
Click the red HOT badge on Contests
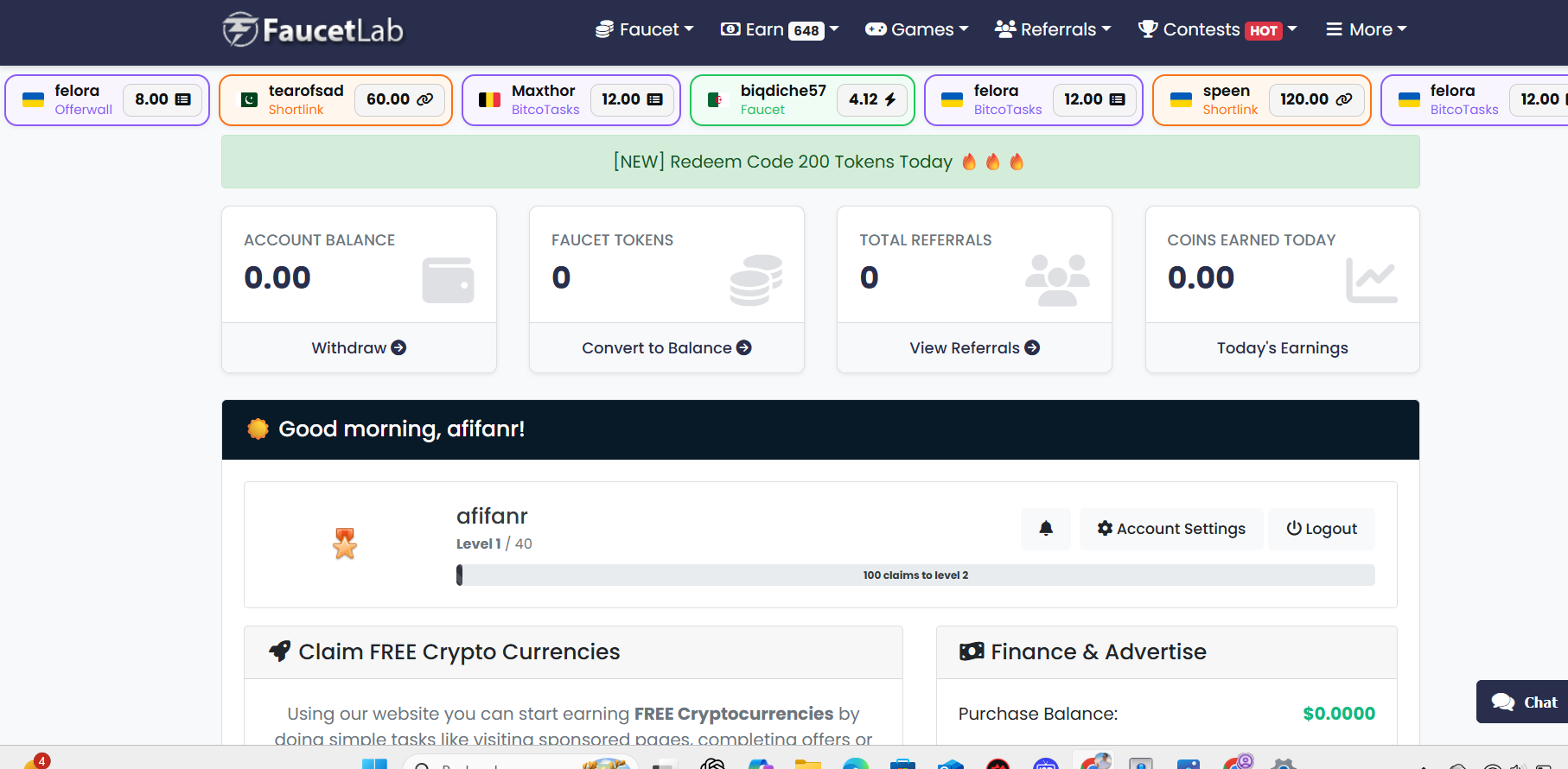[x=1264, y=30]
